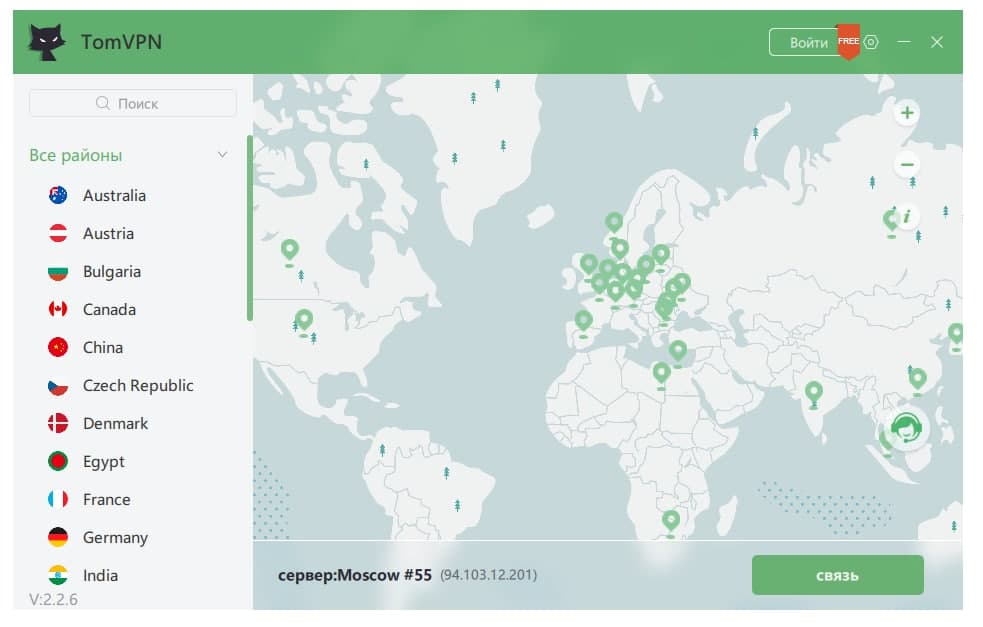Open customer support headset icon
The image size is (983, 627).
906,428
